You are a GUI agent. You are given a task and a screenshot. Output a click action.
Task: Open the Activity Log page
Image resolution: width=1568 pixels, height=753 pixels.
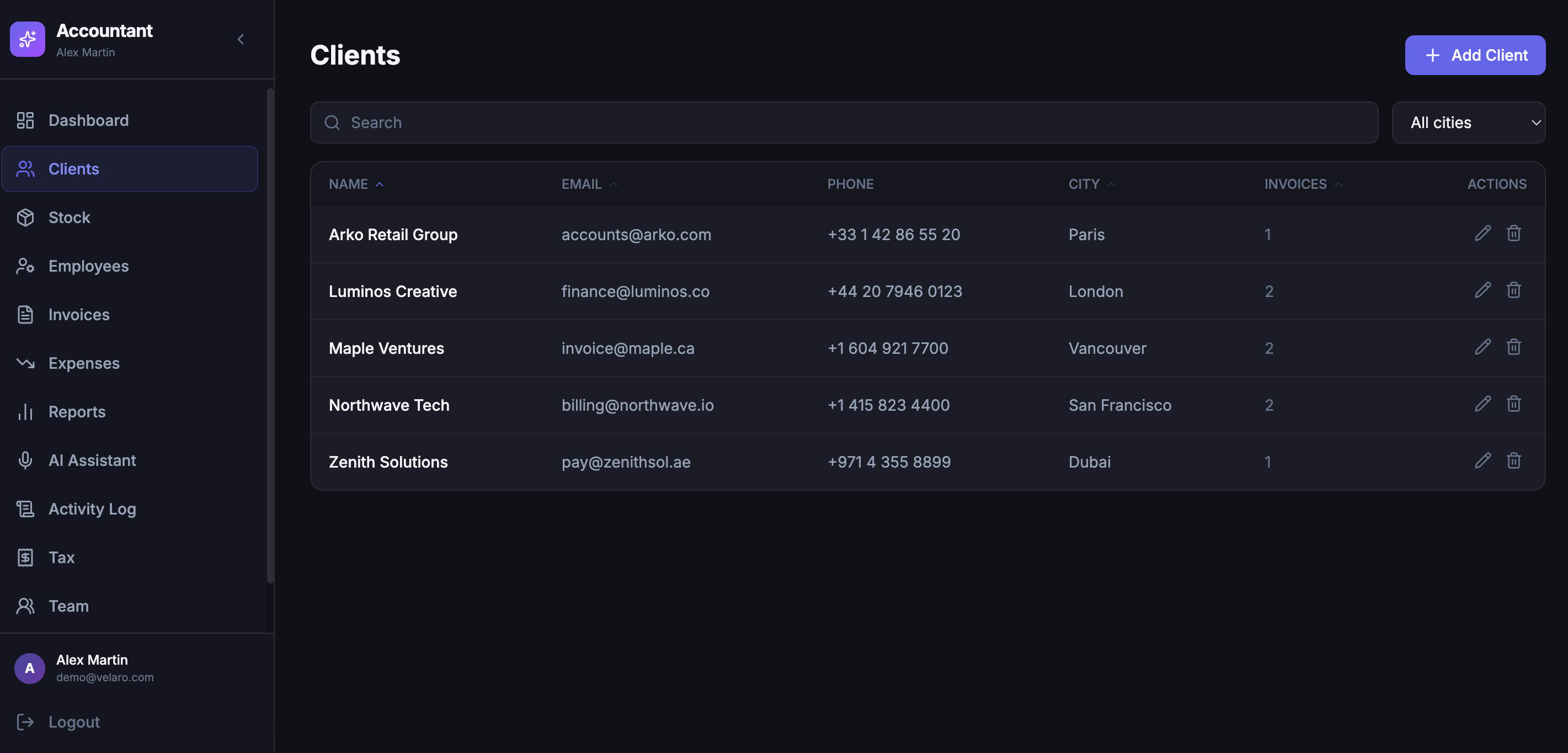92,508
